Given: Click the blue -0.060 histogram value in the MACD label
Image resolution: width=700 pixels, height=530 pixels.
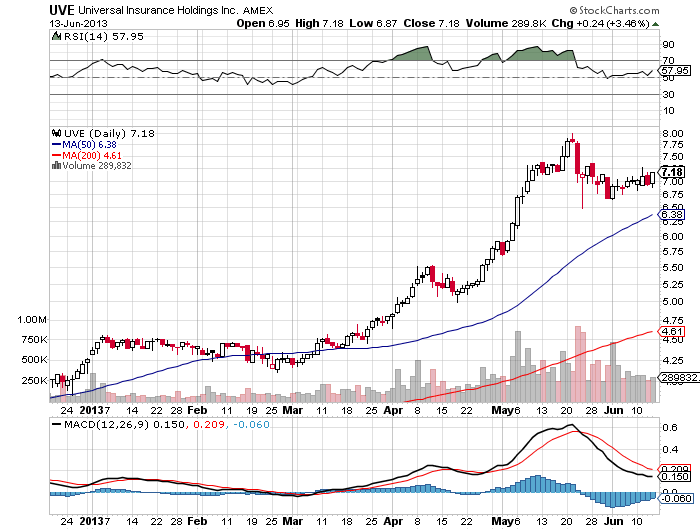Looking at the screenshot, I should click(x=251, y=424).
